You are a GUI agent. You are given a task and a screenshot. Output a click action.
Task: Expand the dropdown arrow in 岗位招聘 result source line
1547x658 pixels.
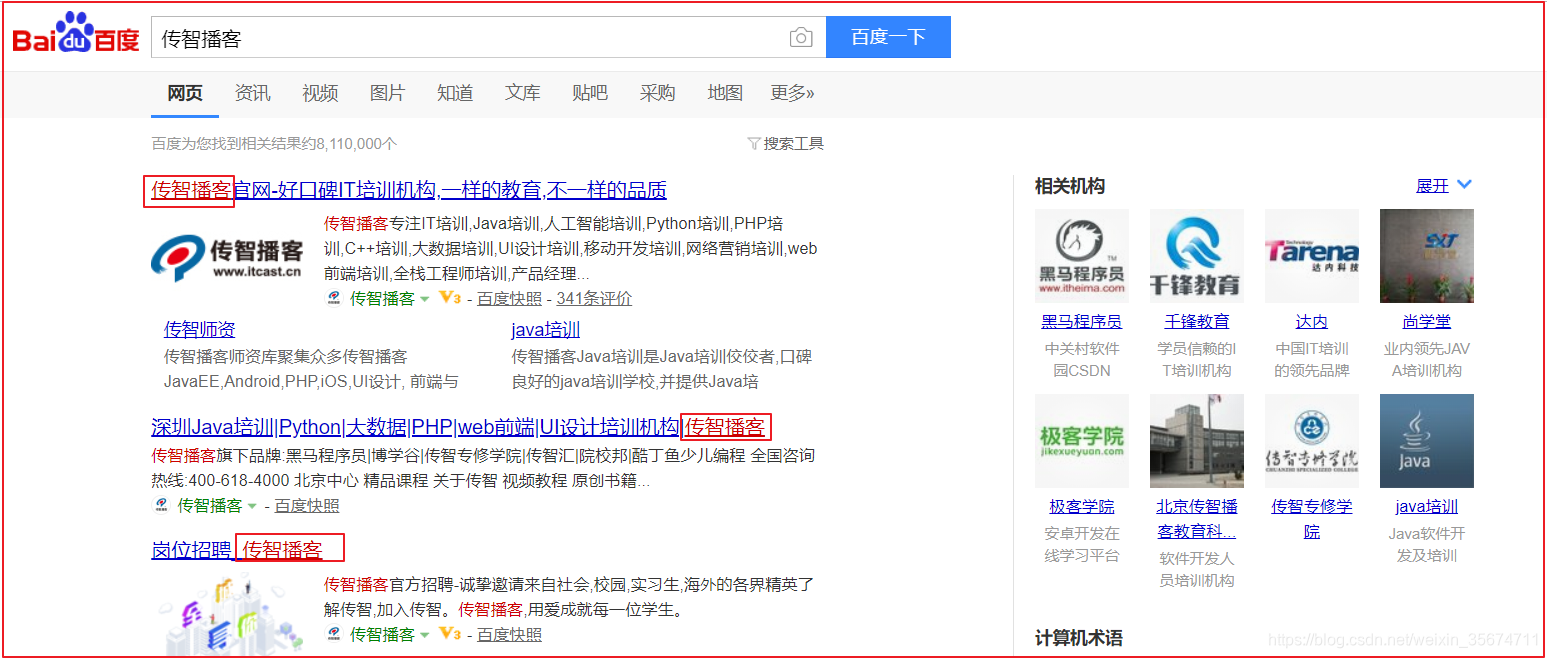(x=424, y=635)
